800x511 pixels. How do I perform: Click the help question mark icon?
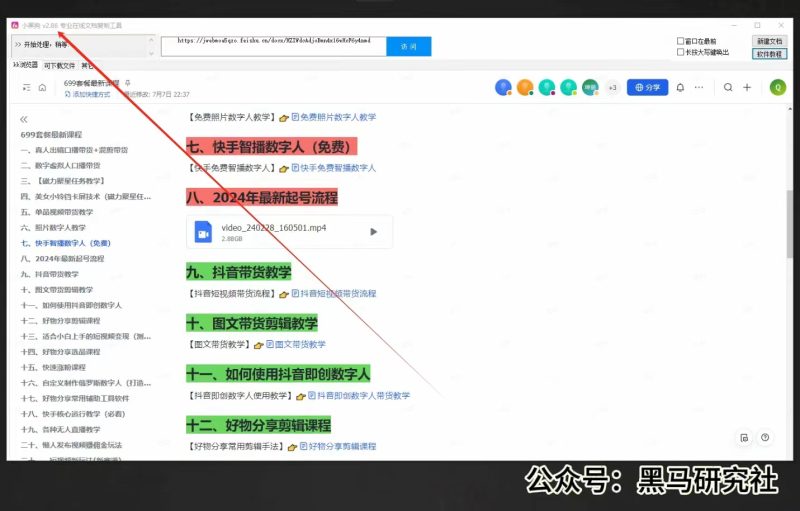(x=765, y=437)
